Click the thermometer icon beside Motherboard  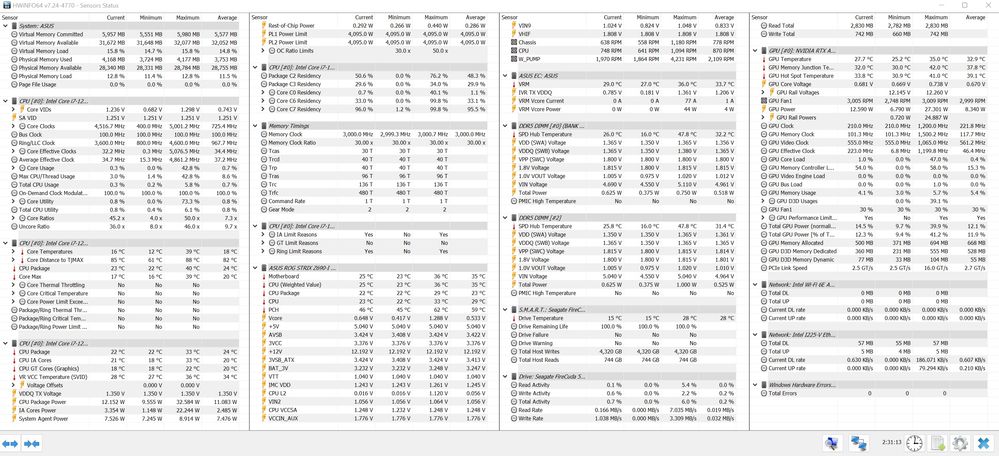264,276
